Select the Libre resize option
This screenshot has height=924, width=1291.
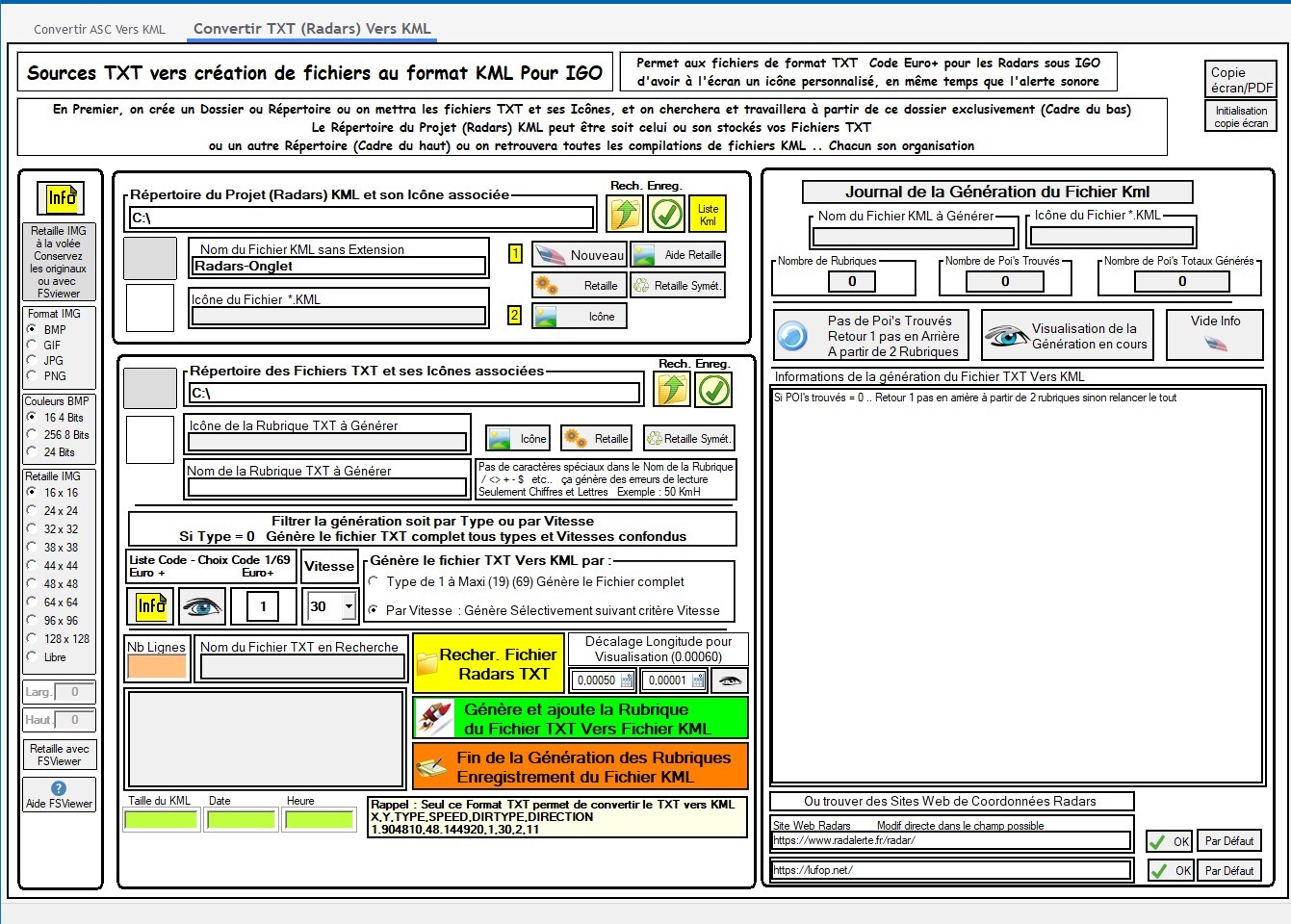[x=32, y=656]
